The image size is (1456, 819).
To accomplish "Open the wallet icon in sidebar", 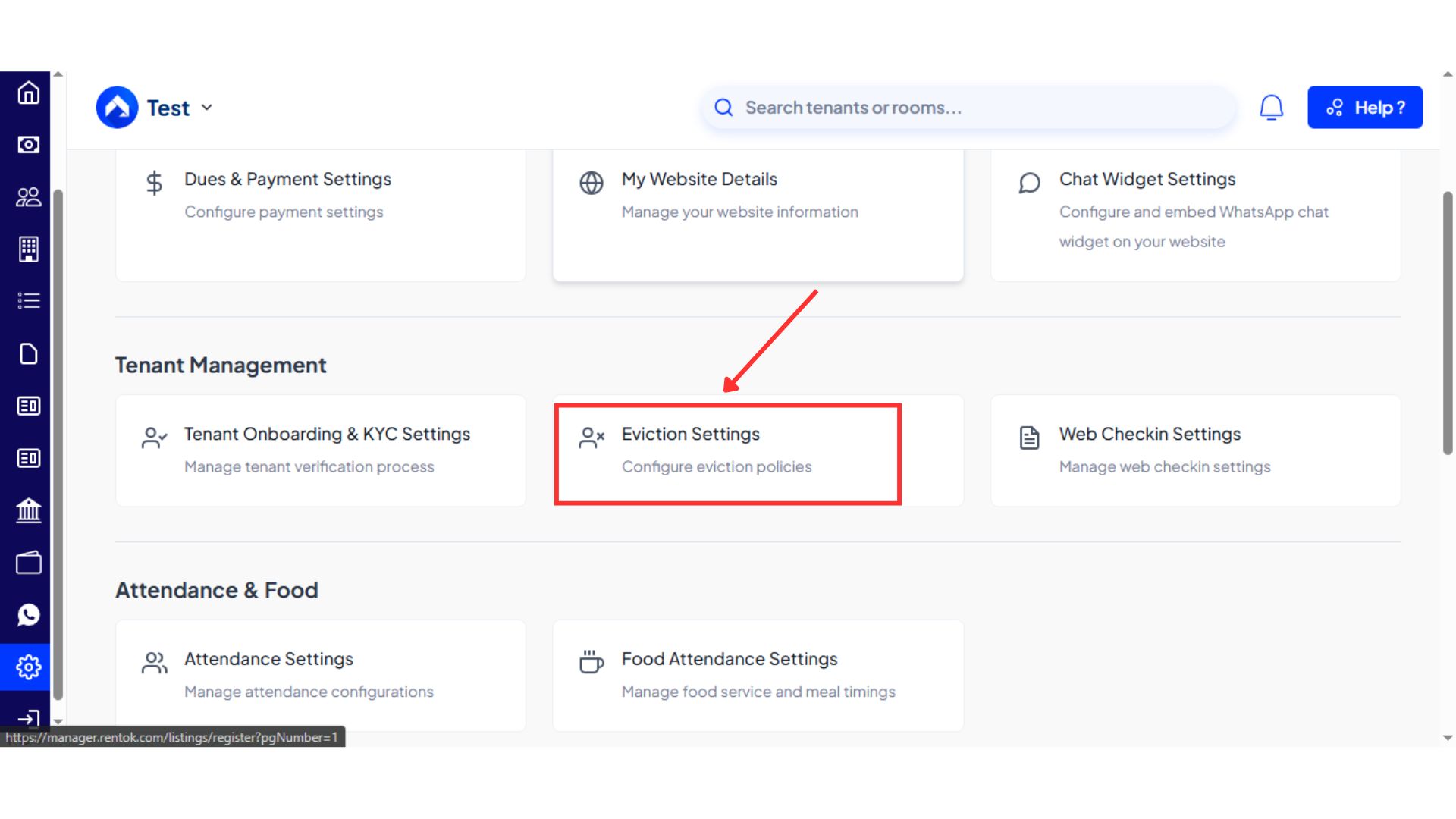I will (28, 563).
